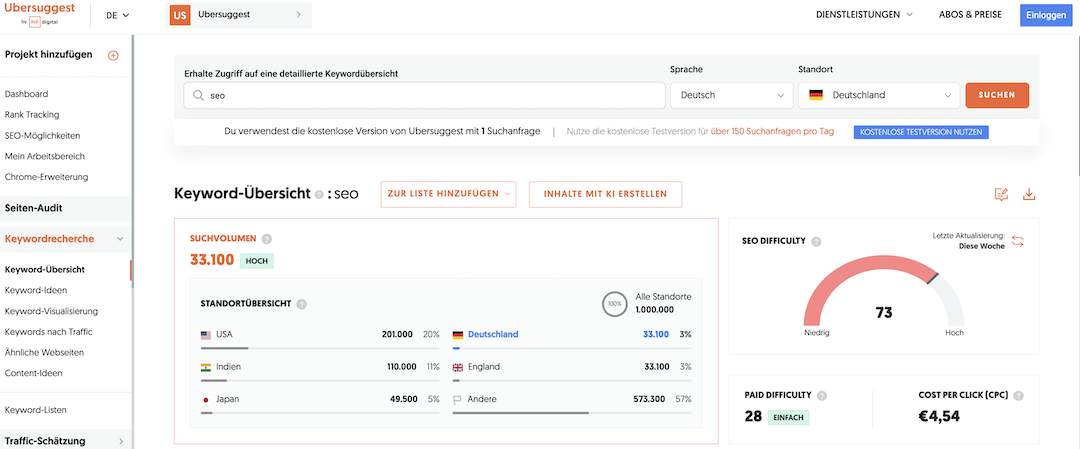Click the Ubersuggest logo

pyautogui.click(x=39, y=14)
